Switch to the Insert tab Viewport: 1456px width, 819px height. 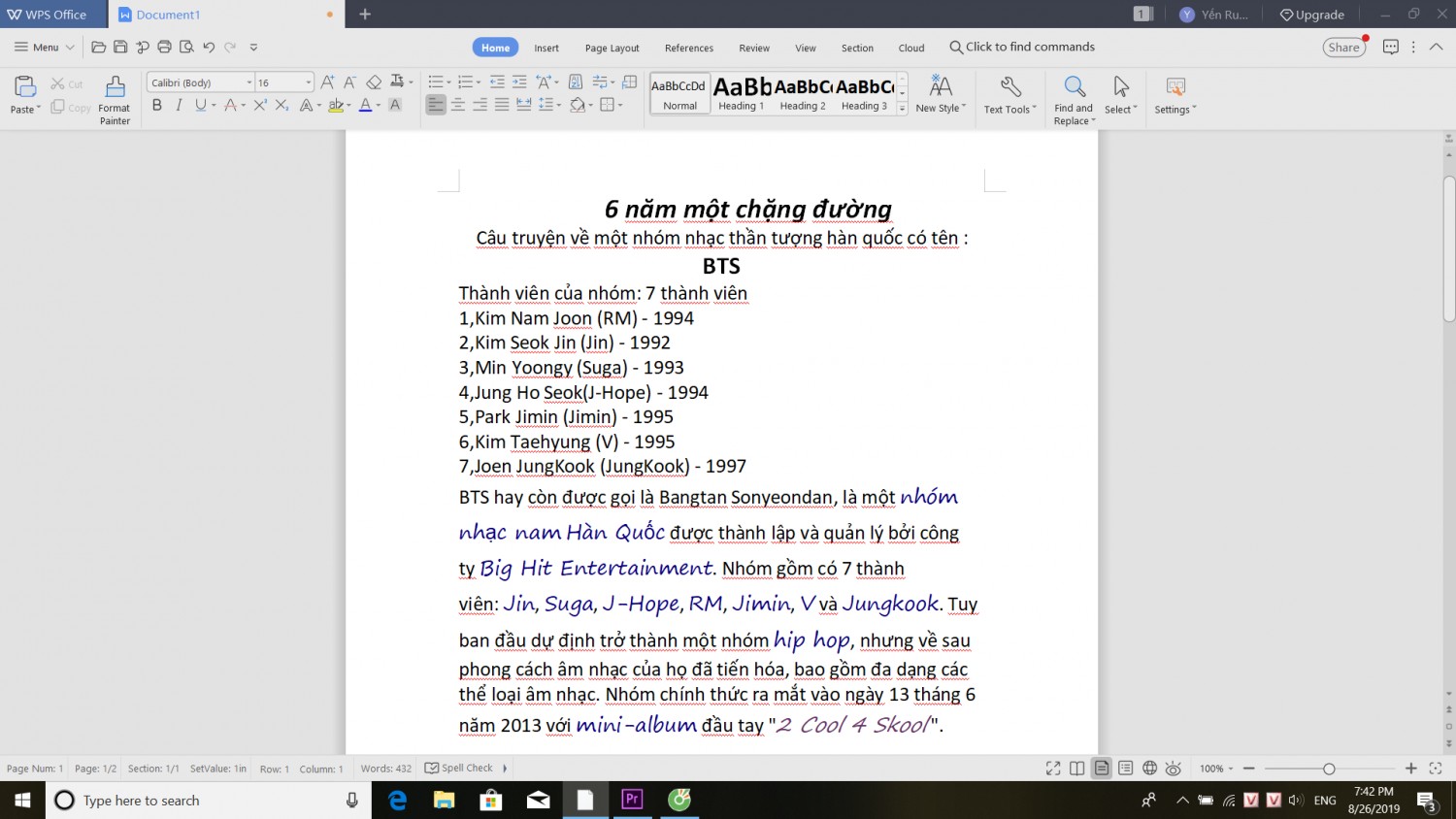(x=546, y=48)
